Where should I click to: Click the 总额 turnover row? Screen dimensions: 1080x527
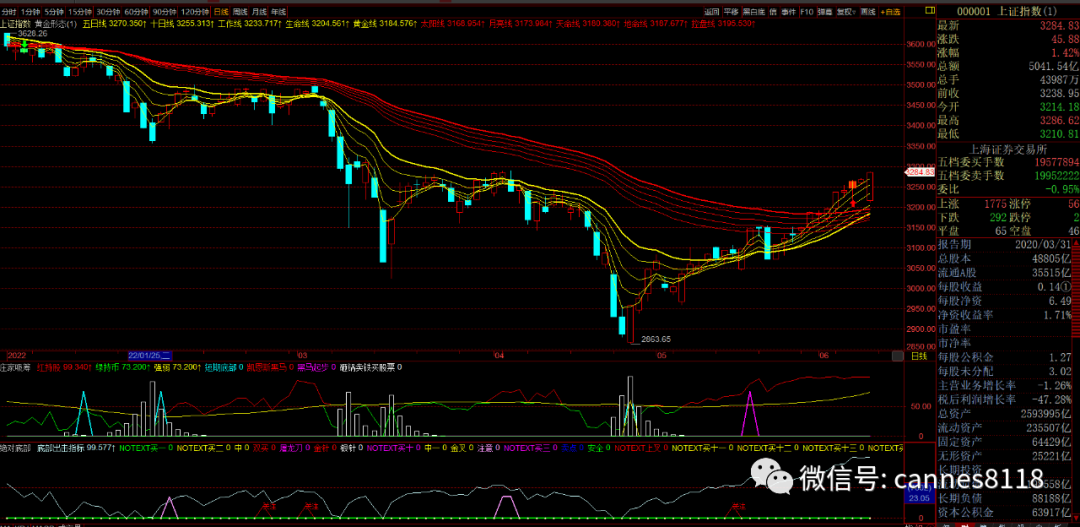coord(1008,66)
